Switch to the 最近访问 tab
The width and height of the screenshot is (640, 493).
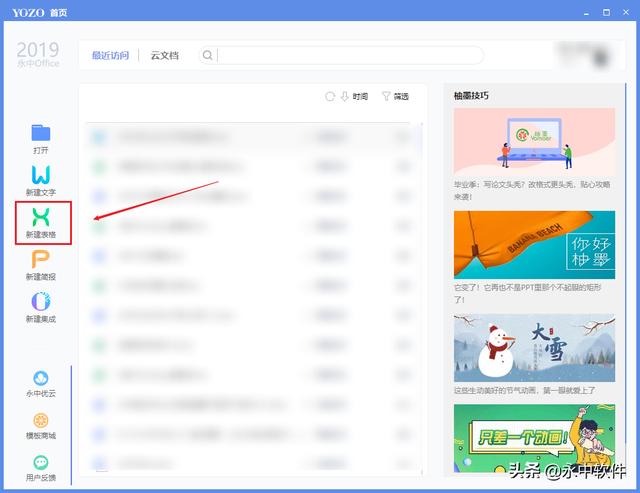click(110, 56)
